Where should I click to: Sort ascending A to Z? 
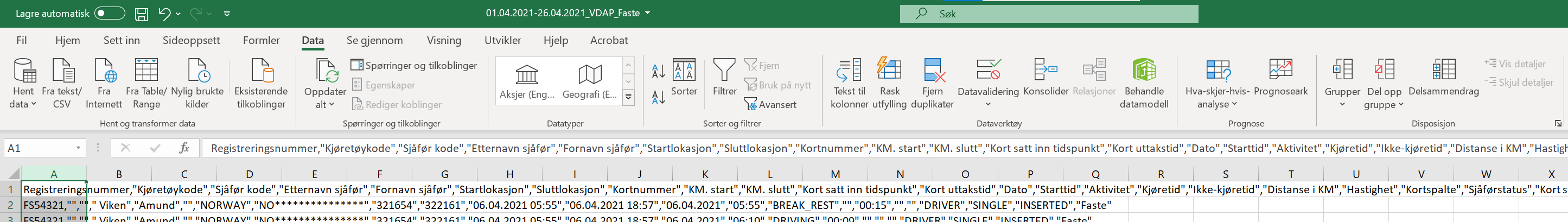[x=658, y=71]
